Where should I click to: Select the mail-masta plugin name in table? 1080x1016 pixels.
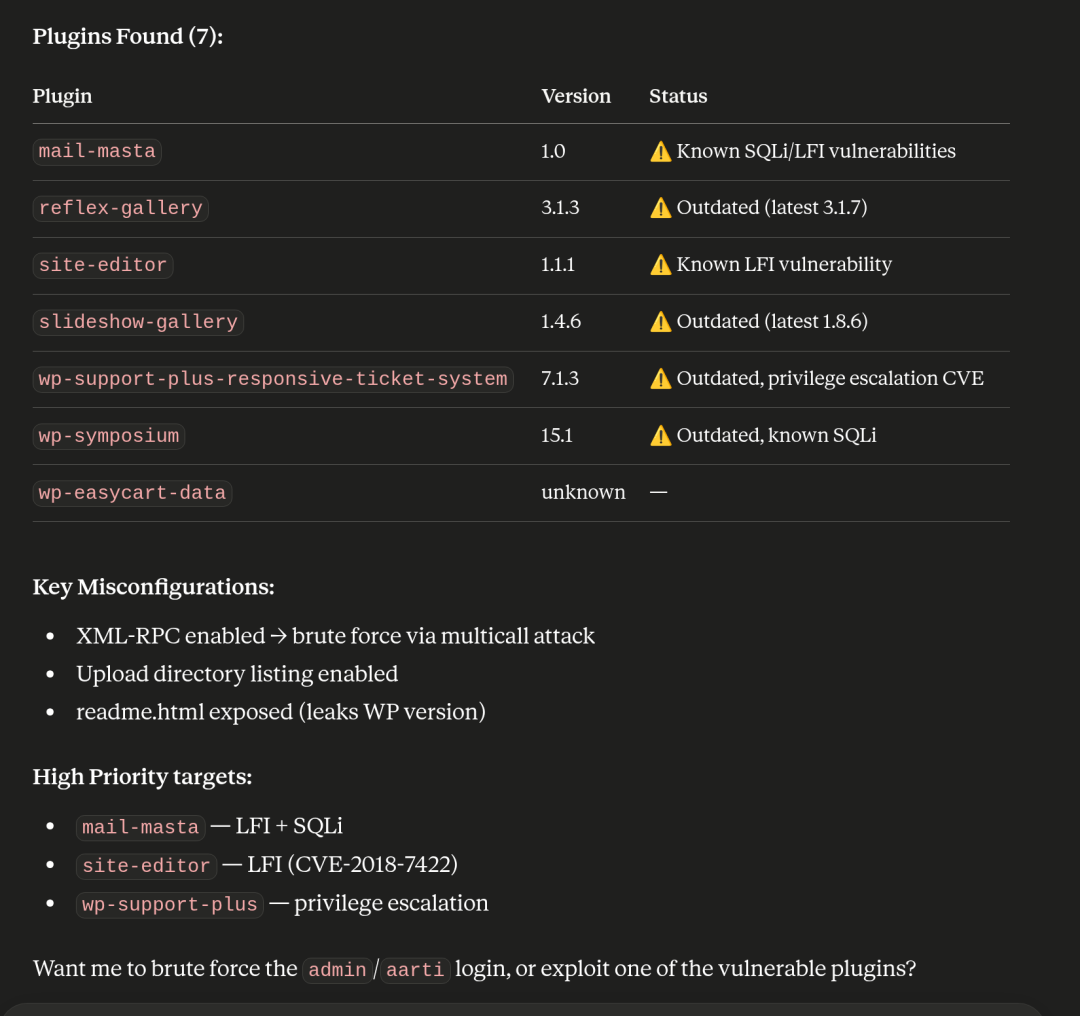click(x=97, y=152)
